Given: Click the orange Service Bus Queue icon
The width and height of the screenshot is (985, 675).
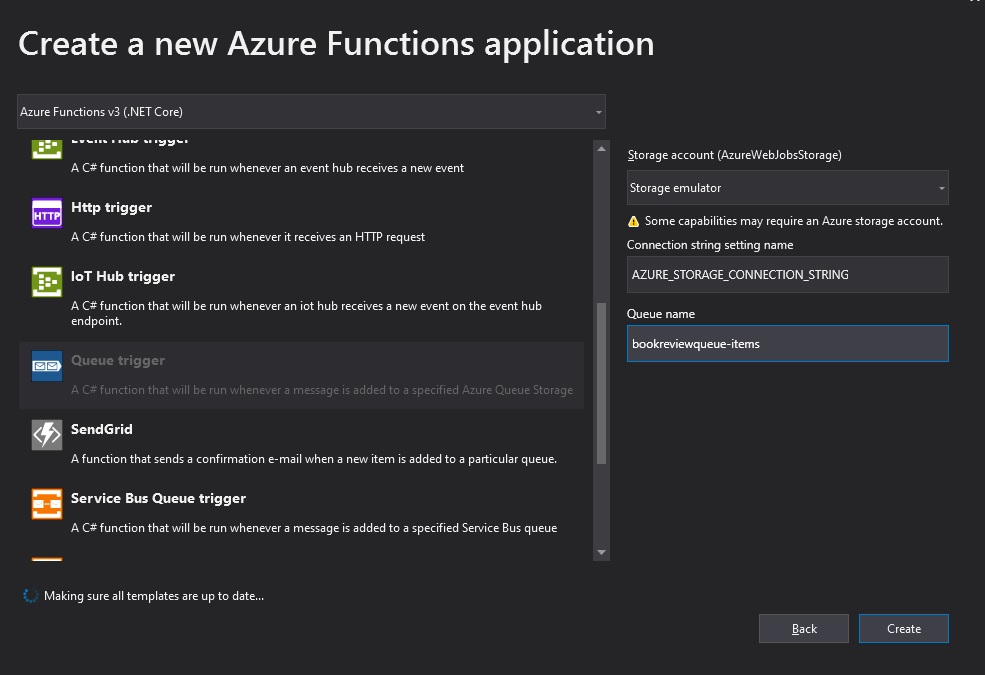Looking at the screenshot, I should point(47,504).
